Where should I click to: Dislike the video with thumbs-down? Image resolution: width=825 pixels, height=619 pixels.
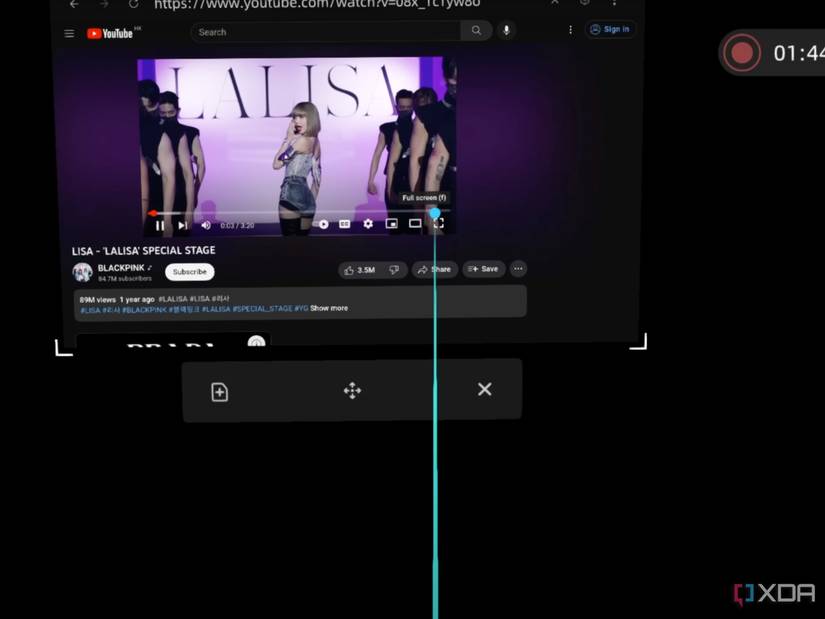click(394, 269)
